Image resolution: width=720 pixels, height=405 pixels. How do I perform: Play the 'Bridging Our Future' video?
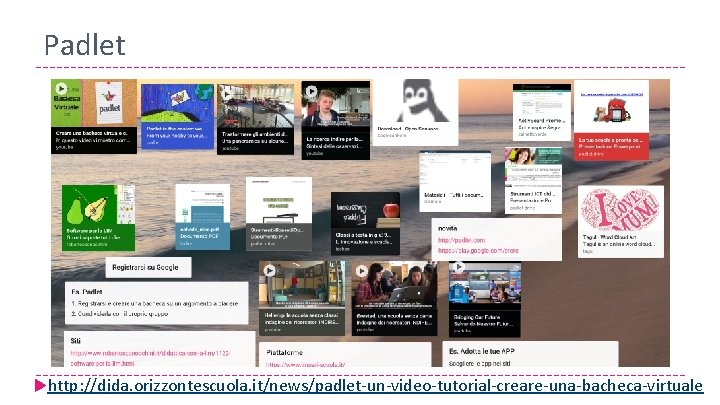458,267
